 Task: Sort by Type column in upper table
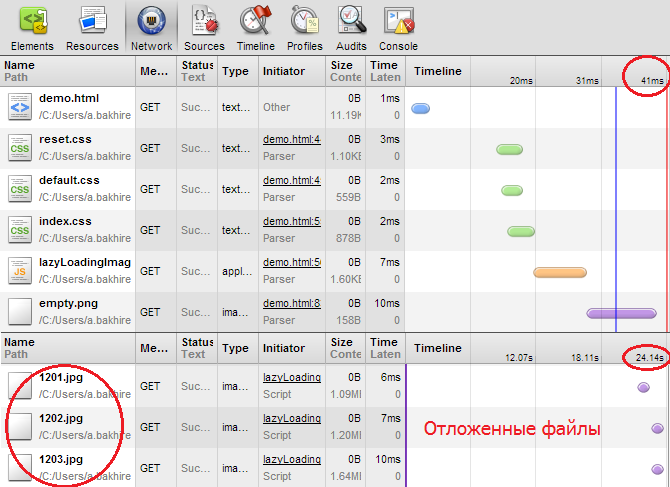[238, 71]
